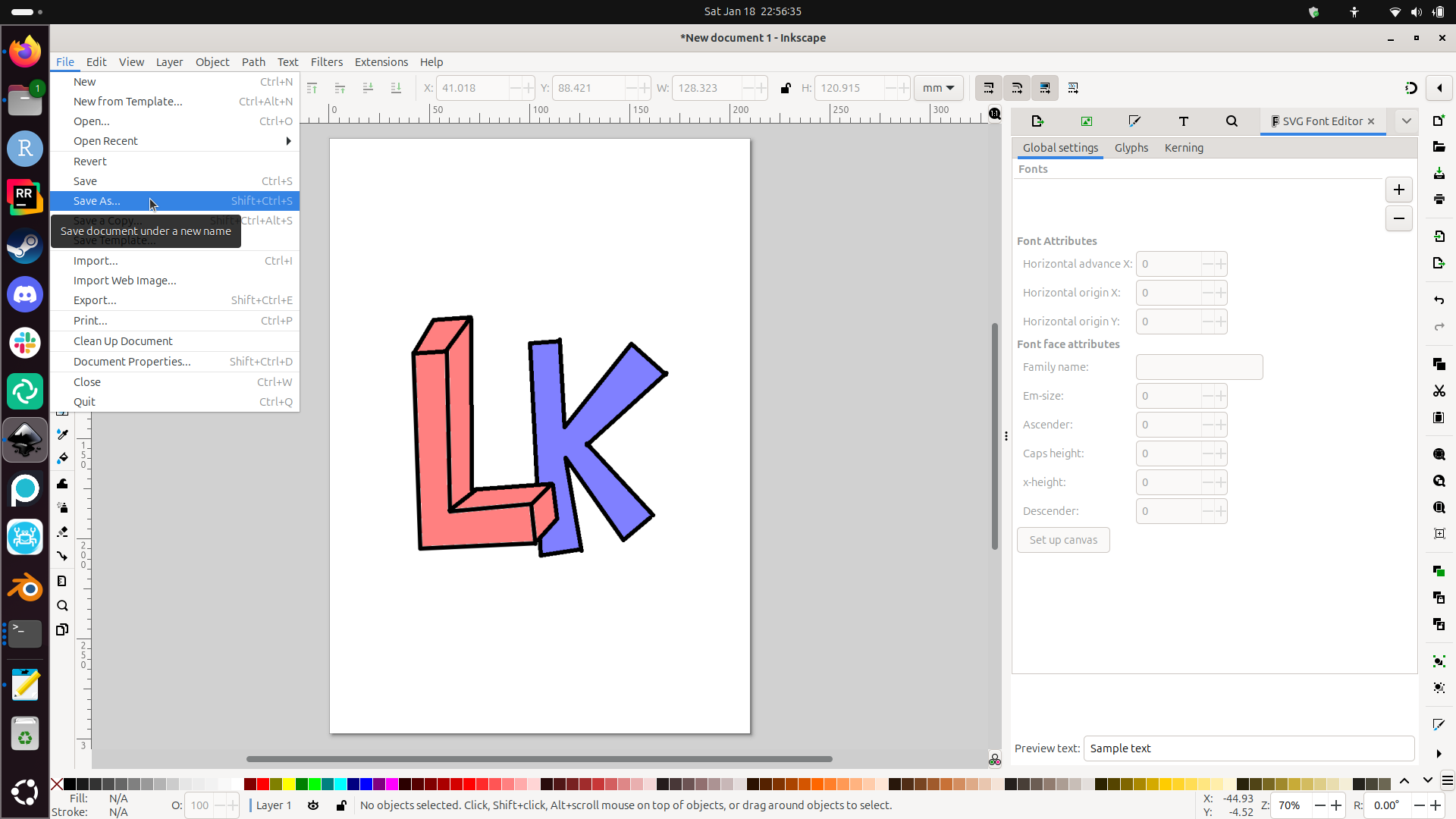Choose Import... from File menu
The image size is (1456, 819).
pos(175,261)
